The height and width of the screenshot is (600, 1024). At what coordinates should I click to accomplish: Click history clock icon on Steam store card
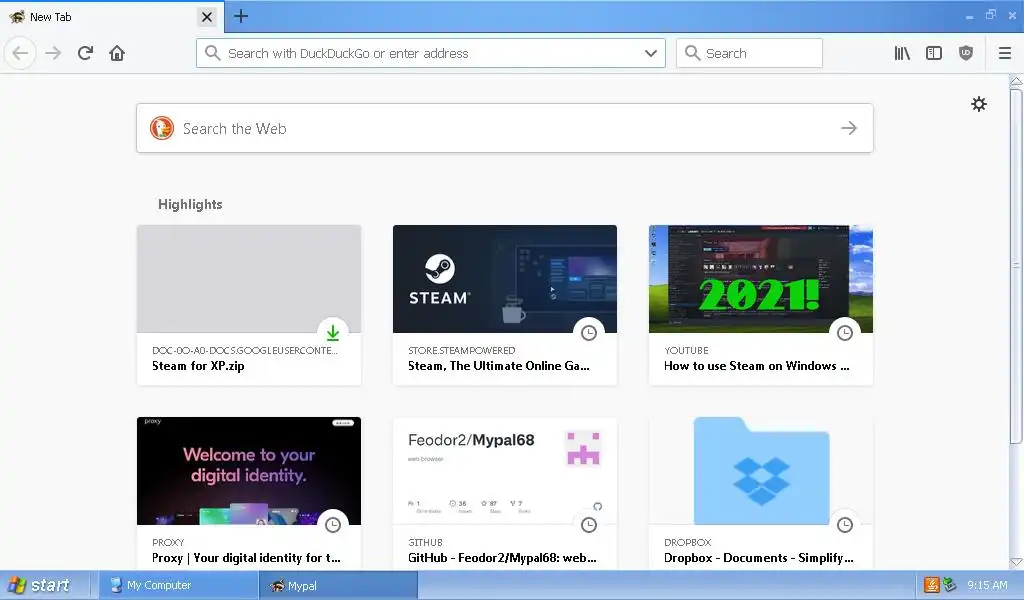[589, 332]
